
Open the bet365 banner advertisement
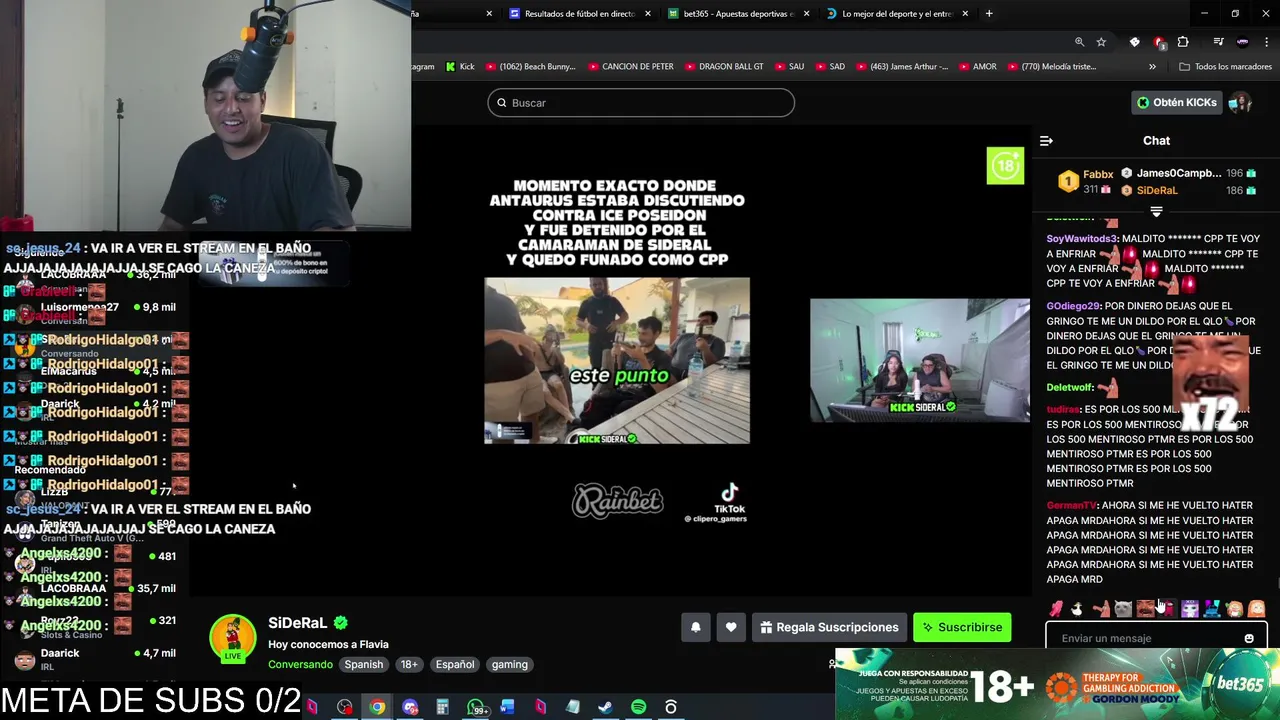point(1057,685)
